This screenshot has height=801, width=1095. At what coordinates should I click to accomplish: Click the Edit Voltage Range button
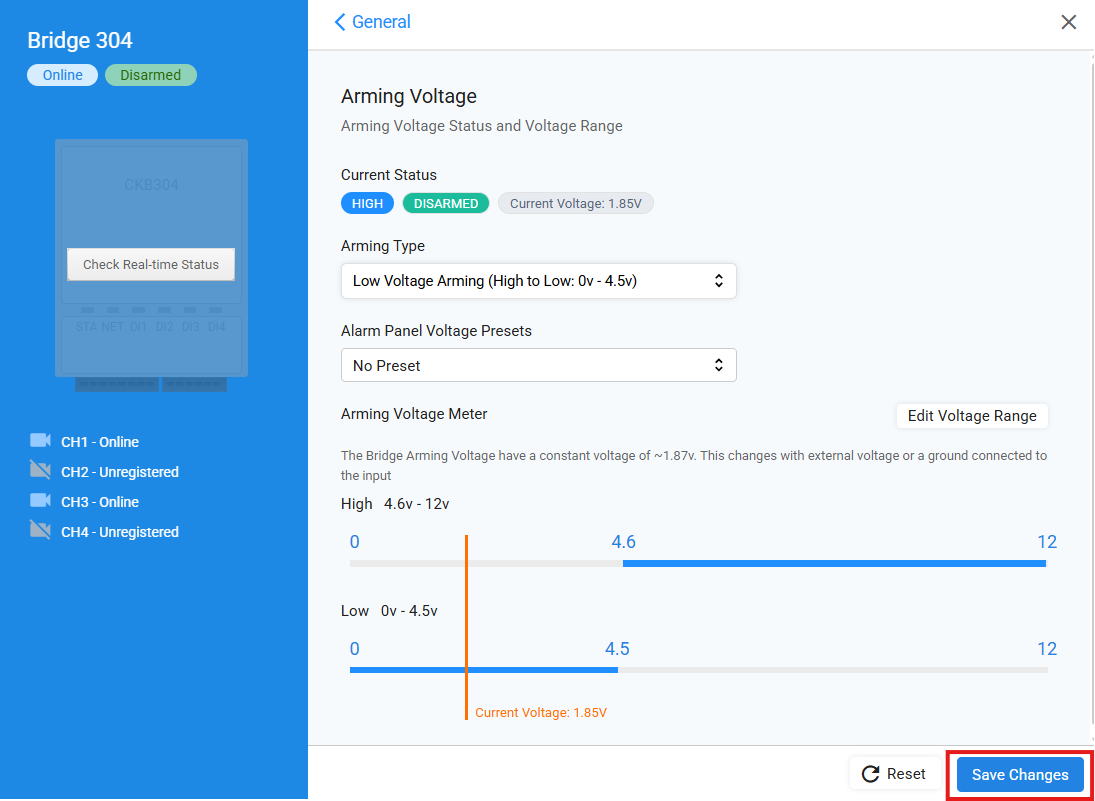coord(972,416)
